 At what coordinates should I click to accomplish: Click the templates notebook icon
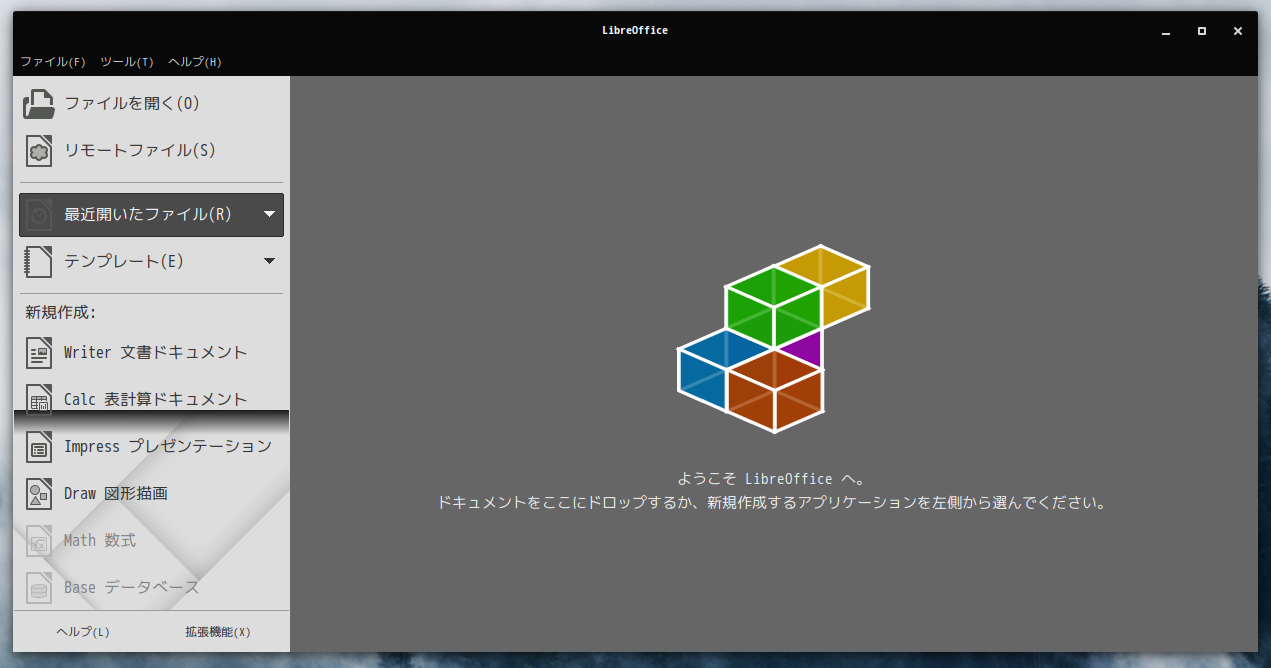[x=39, y=262]
